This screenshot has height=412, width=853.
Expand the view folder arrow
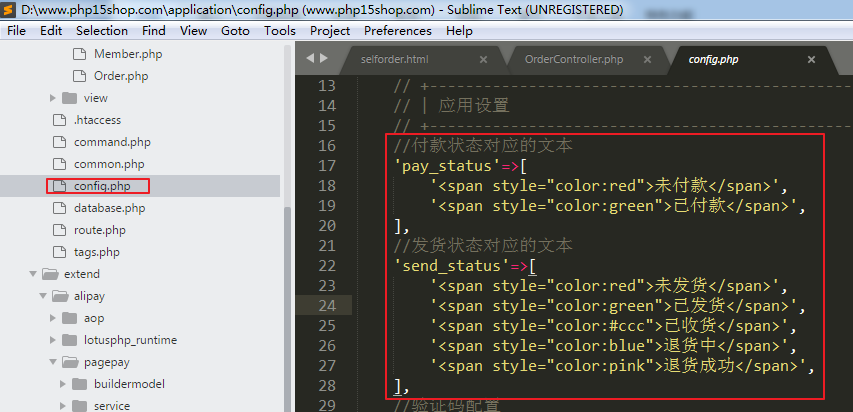[x=52, y=98]
